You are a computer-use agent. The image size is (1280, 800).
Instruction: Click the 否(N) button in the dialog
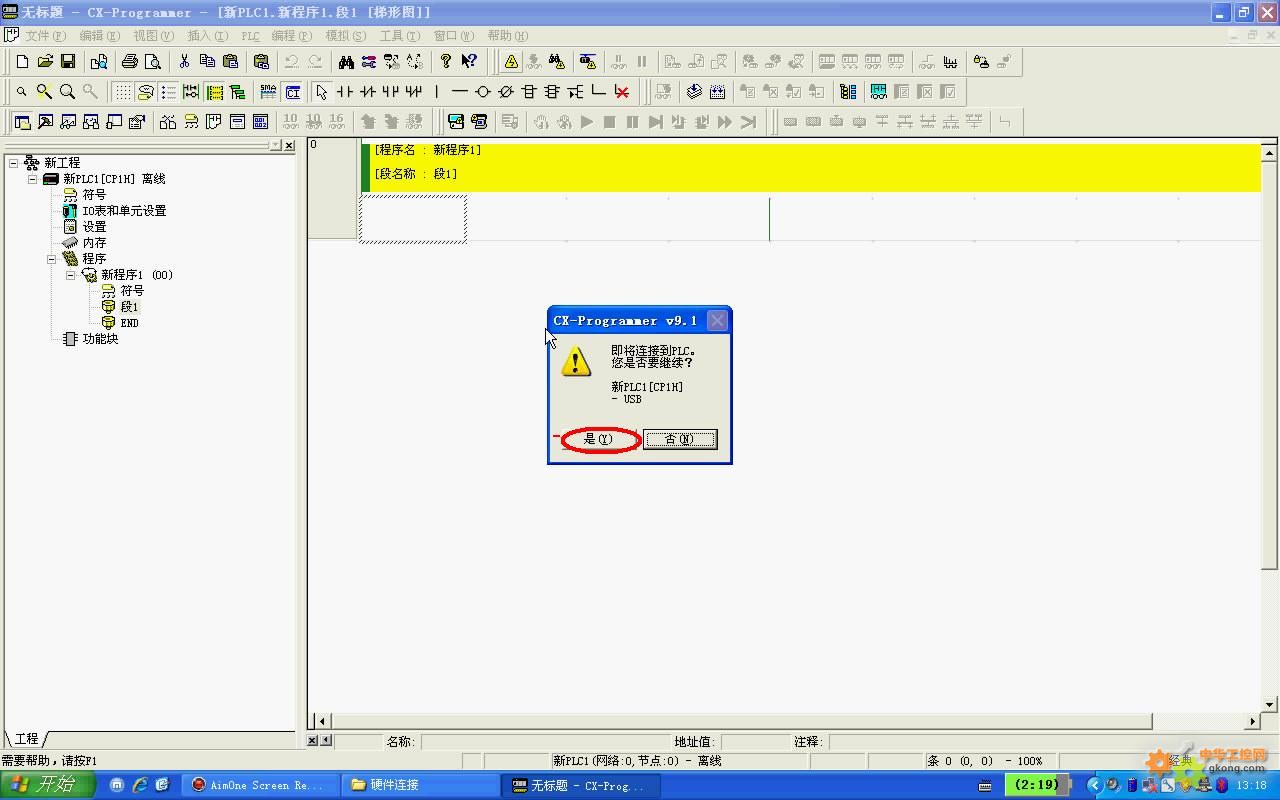point(680,439)
